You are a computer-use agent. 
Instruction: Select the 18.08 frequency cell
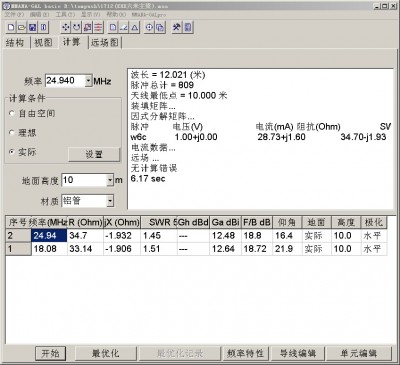tap(49, 249)
